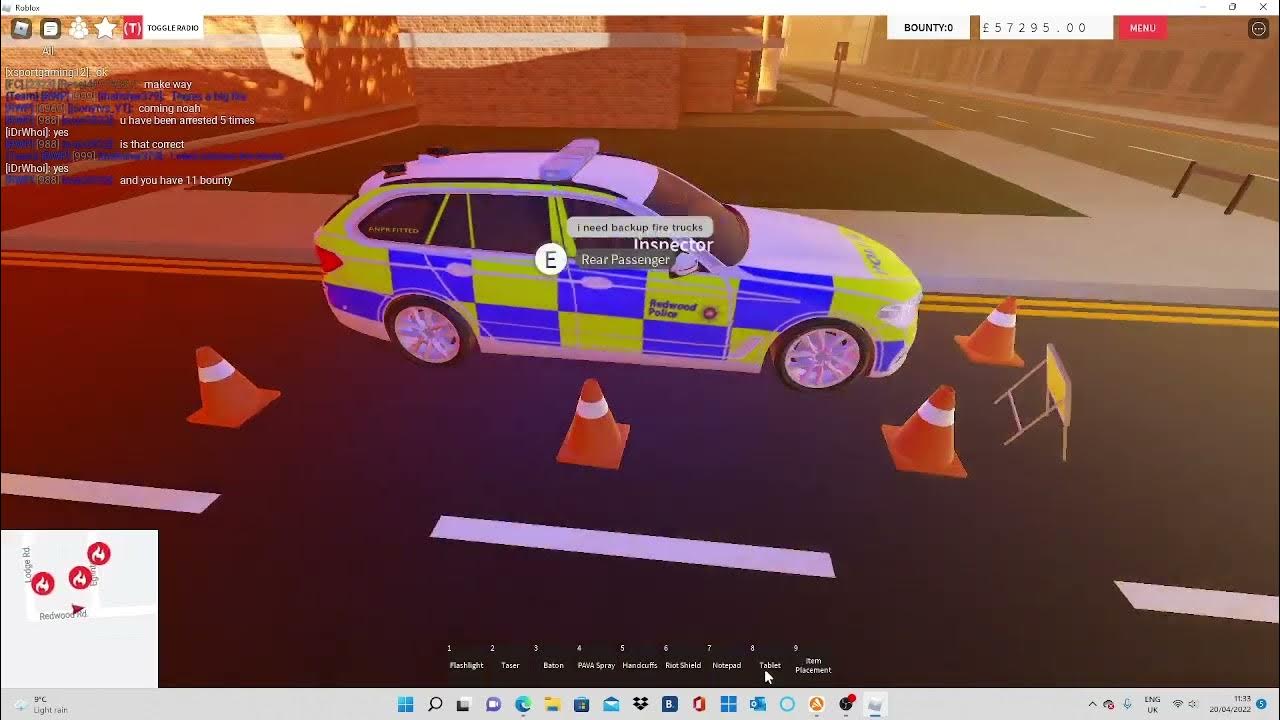Viewport: 1280px width, 720px height.
Task: Equip the PAVA Spray item
Action: 596,658
